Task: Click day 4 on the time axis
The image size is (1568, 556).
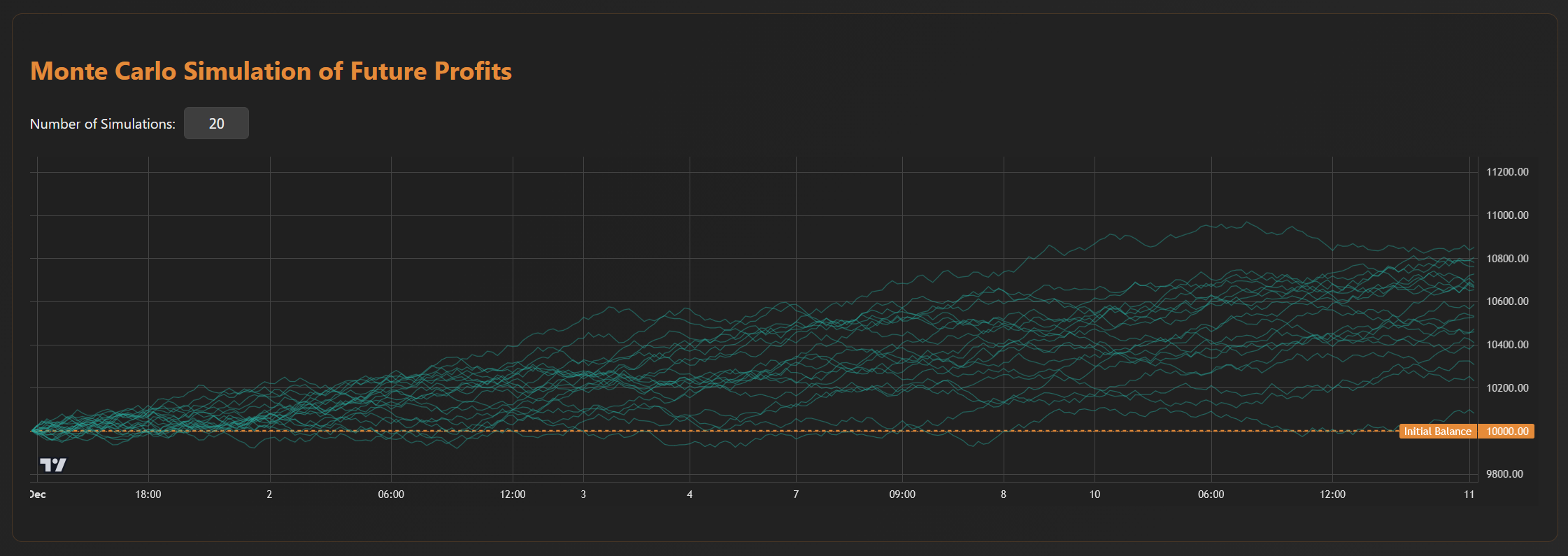Action: [x=690, y=494]
